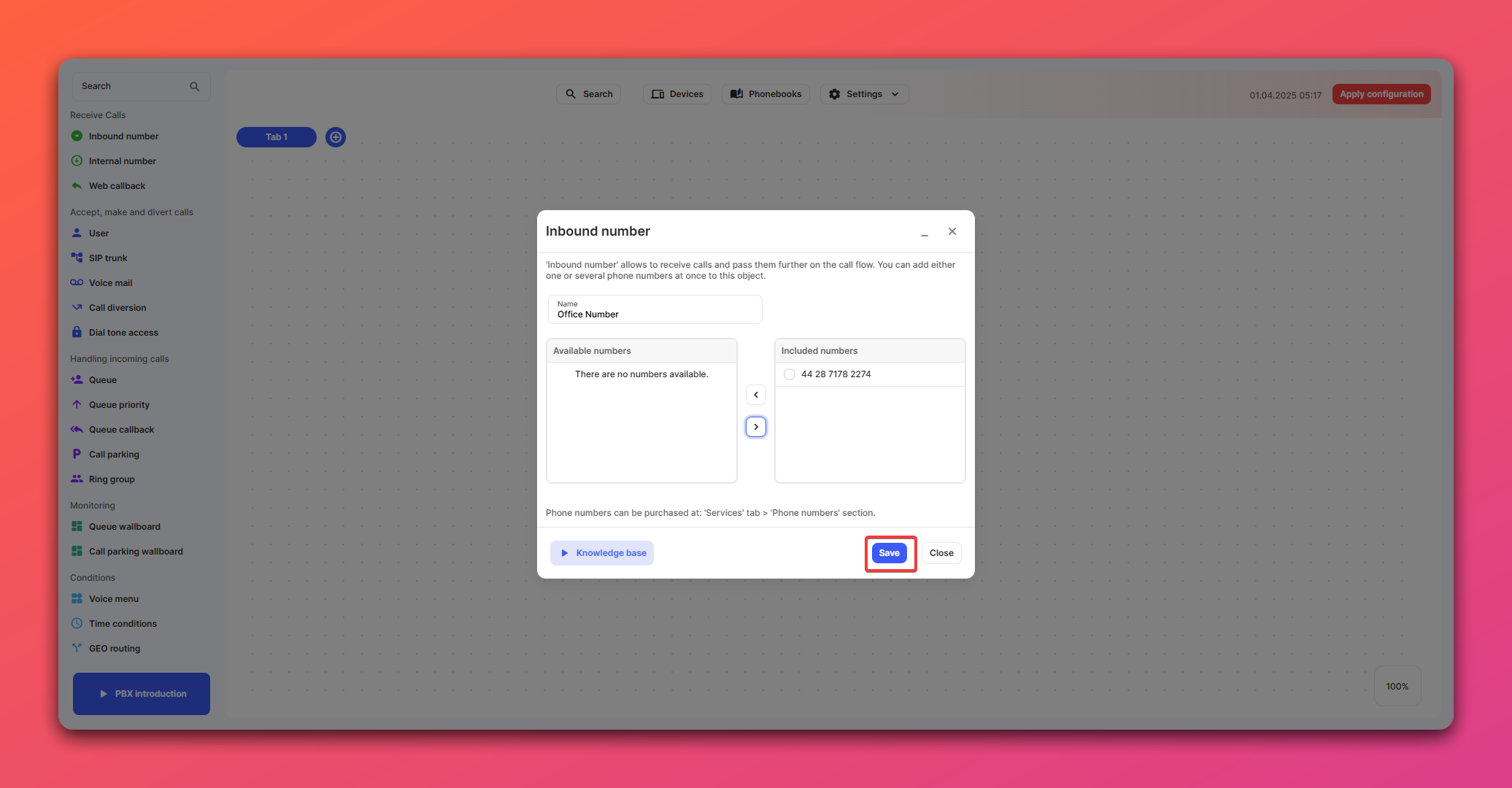
Task: Click the Queue wallboard icon
Action: point(77,526)
